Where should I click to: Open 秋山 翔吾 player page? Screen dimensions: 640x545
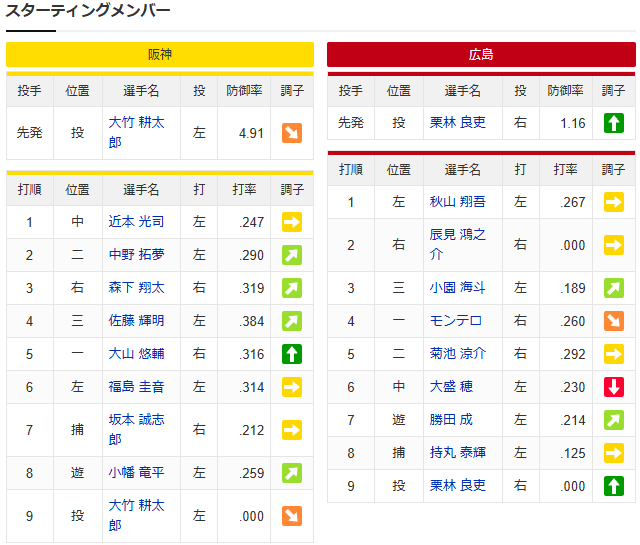point(458,202)
